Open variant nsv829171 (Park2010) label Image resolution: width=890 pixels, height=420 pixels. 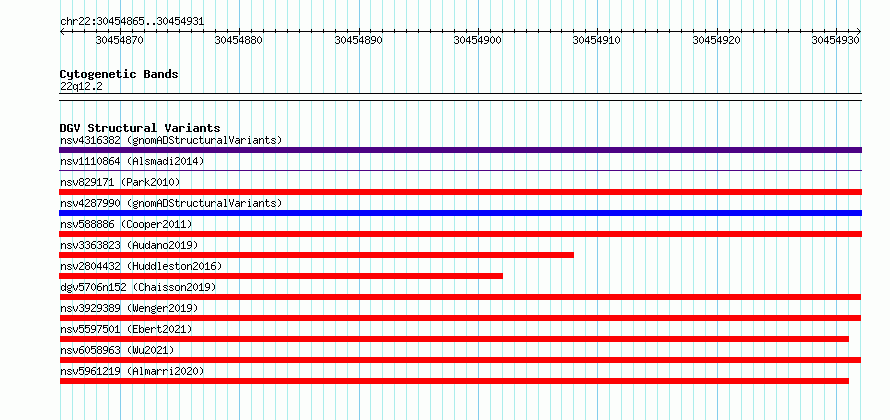[120, 182]
